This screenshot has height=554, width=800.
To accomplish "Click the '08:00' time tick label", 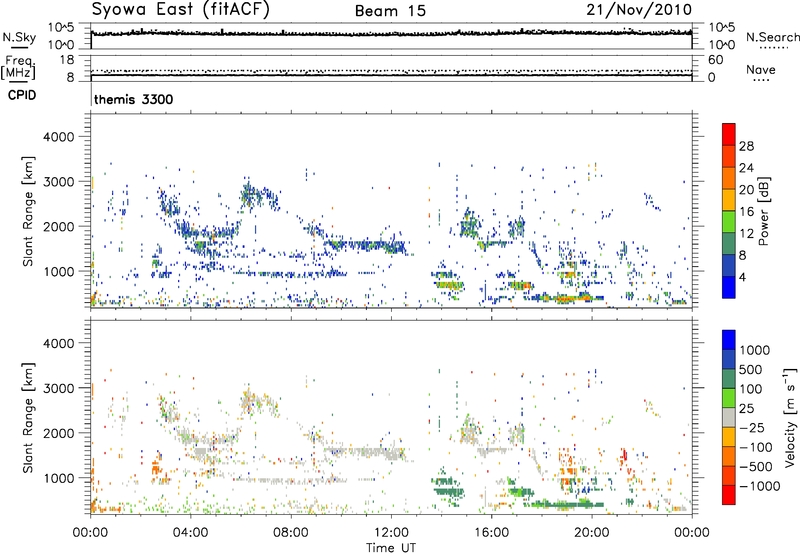I will click(x=291, y=533).
